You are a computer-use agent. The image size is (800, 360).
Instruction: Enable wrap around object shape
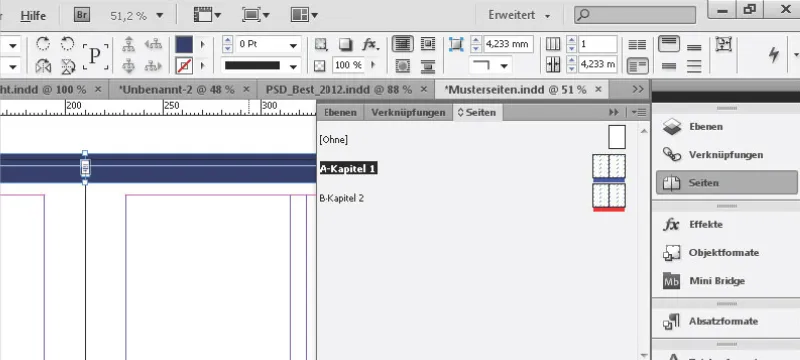click(403, 66)
